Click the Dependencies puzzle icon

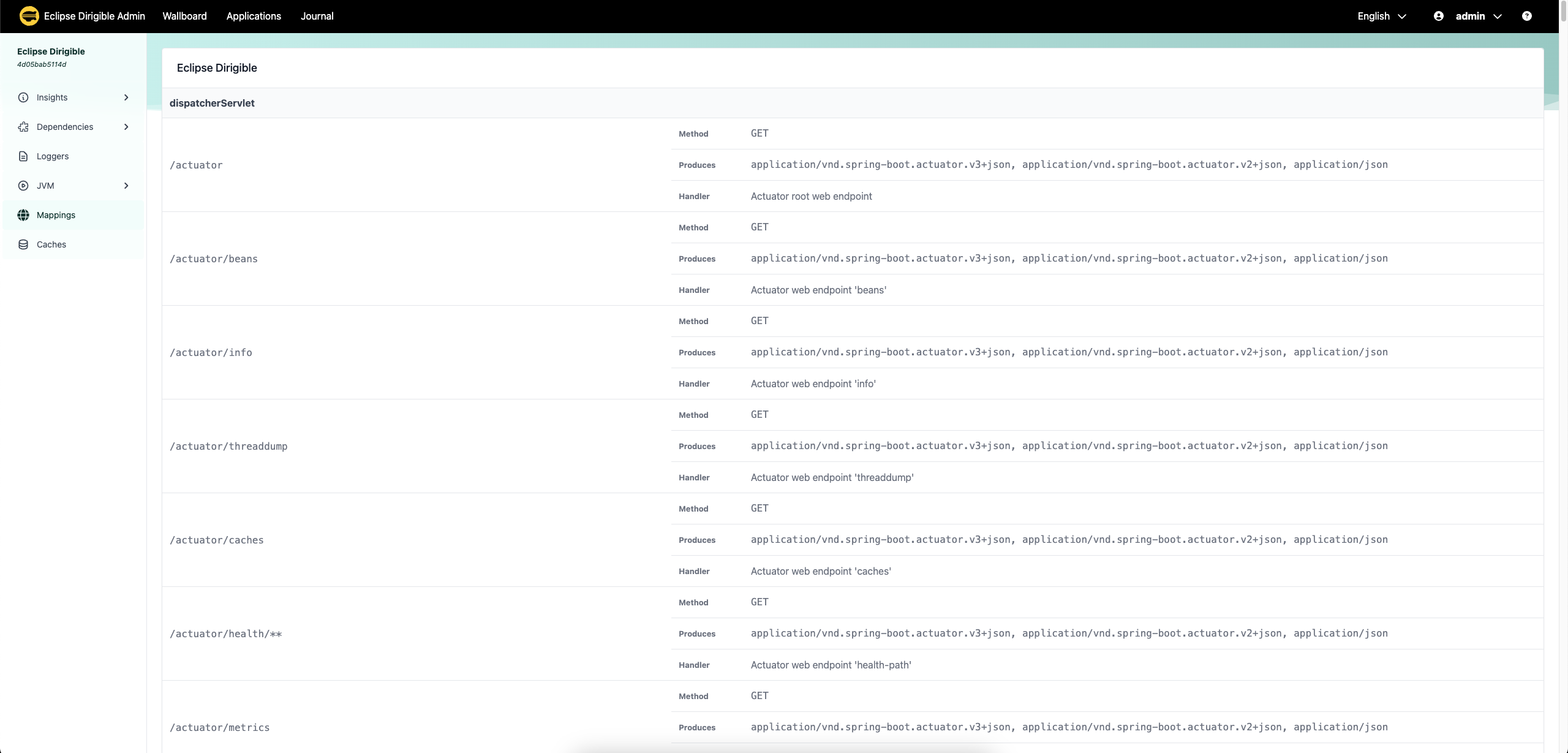(x=23, y=127)
